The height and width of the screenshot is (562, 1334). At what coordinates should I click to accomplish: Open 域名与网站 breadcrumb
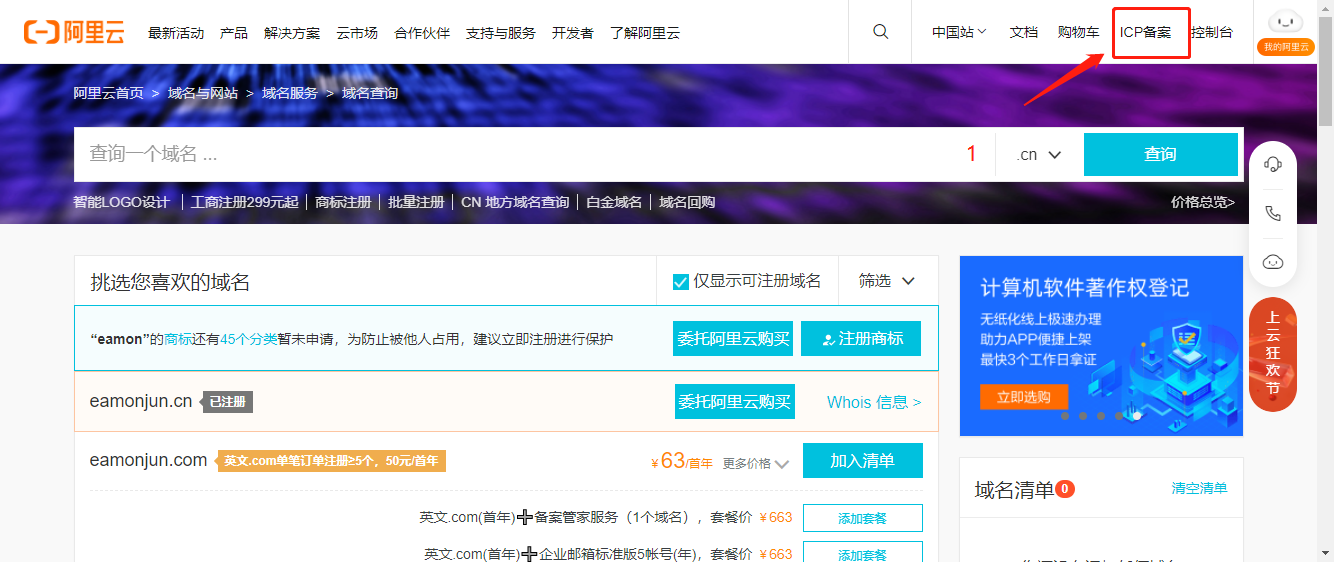(x=203, y=93)
